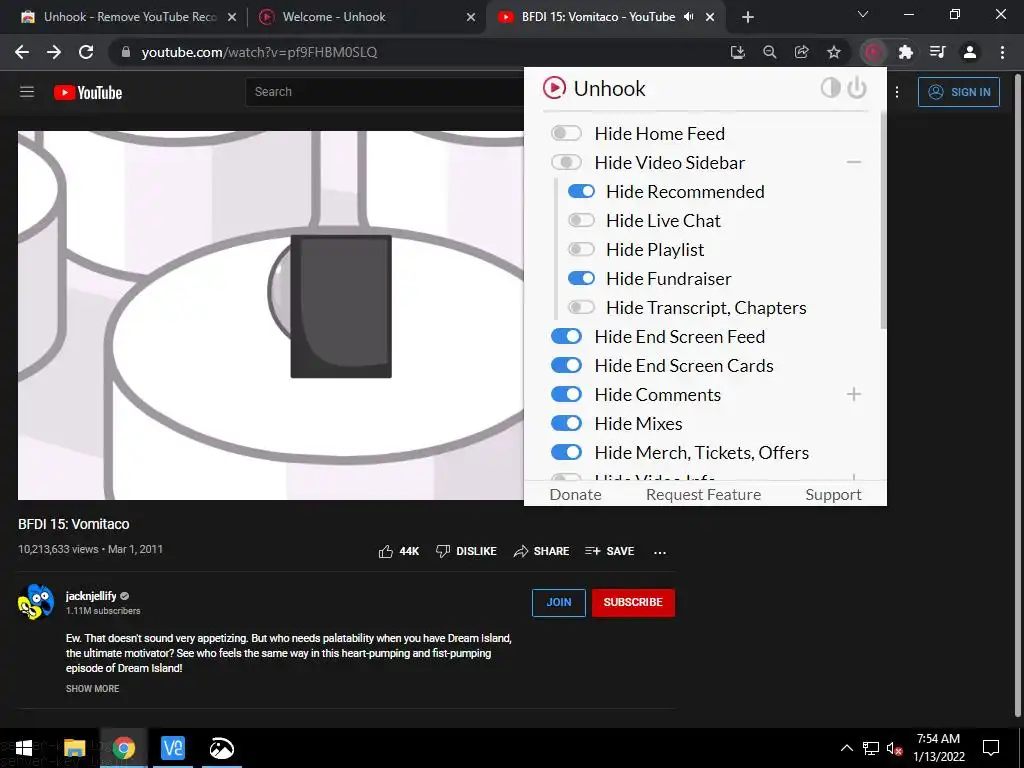The image size is (1024, 768).
Task: View site info lock icon
Action: (x=126, y=52)
